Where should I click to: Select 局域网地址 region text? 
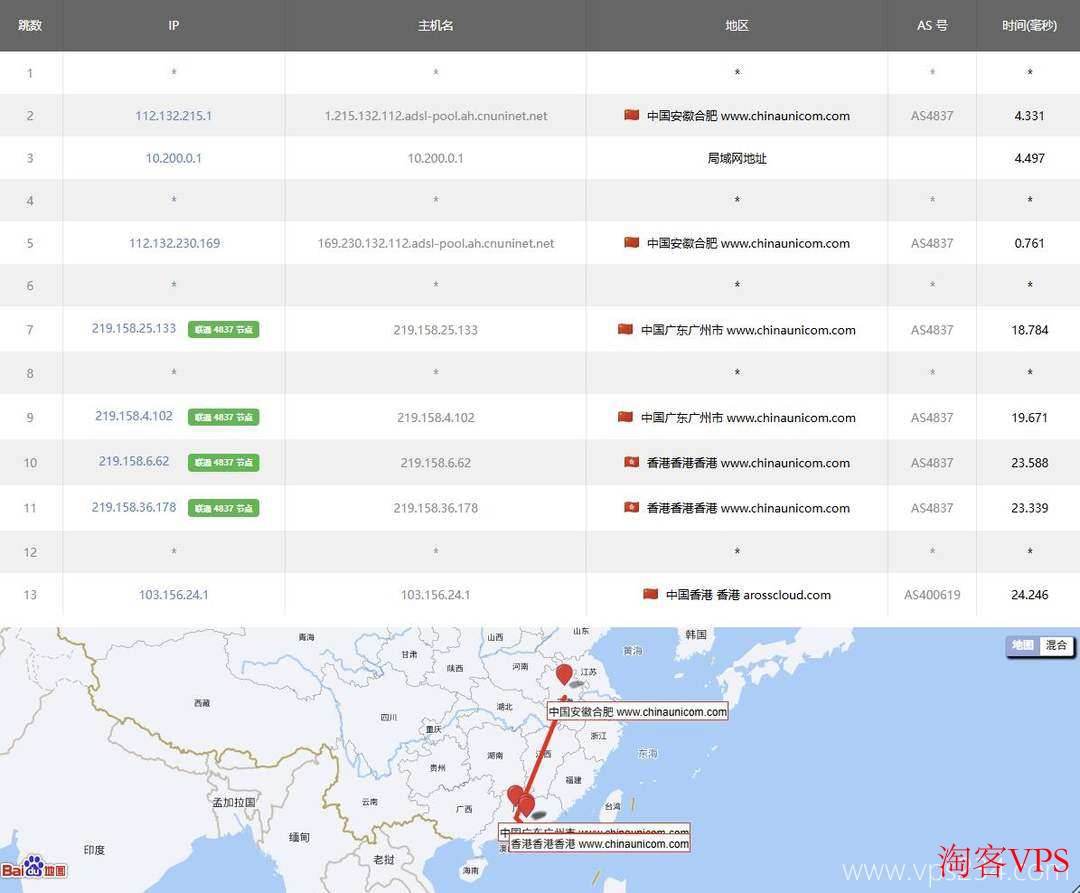click(736, 158)
